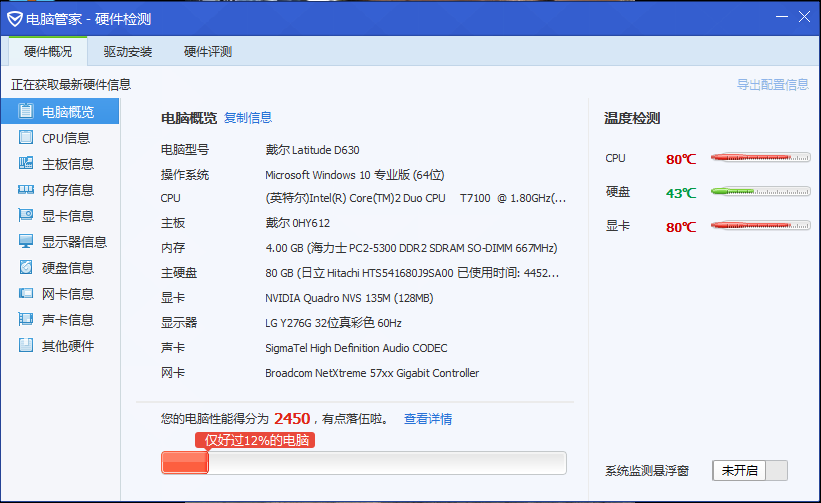821x503 pixels.
Task: Open the 显卡信息 sidebar label
Action: click(68, 216)
